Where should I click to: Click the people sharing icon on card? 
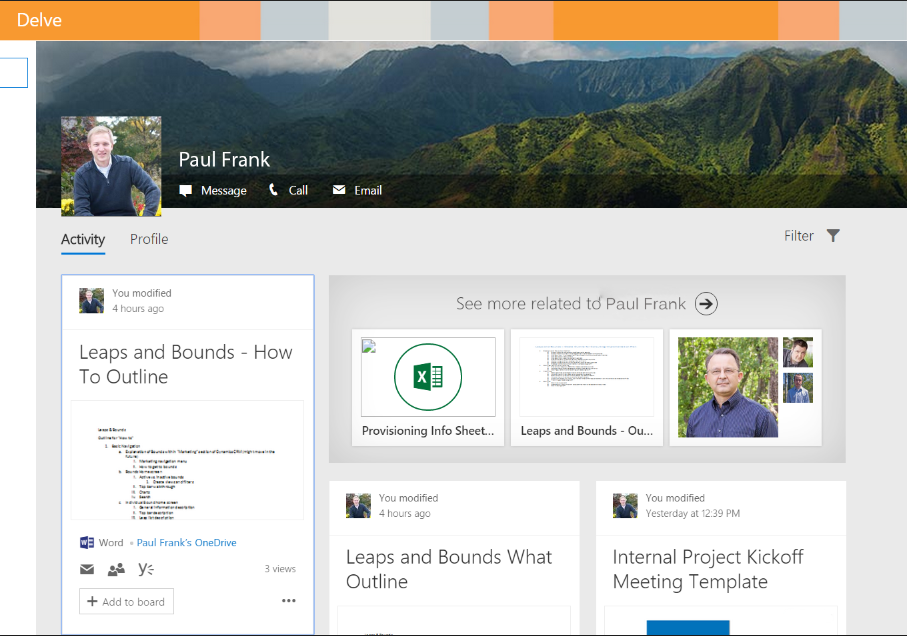coord(116,570)
